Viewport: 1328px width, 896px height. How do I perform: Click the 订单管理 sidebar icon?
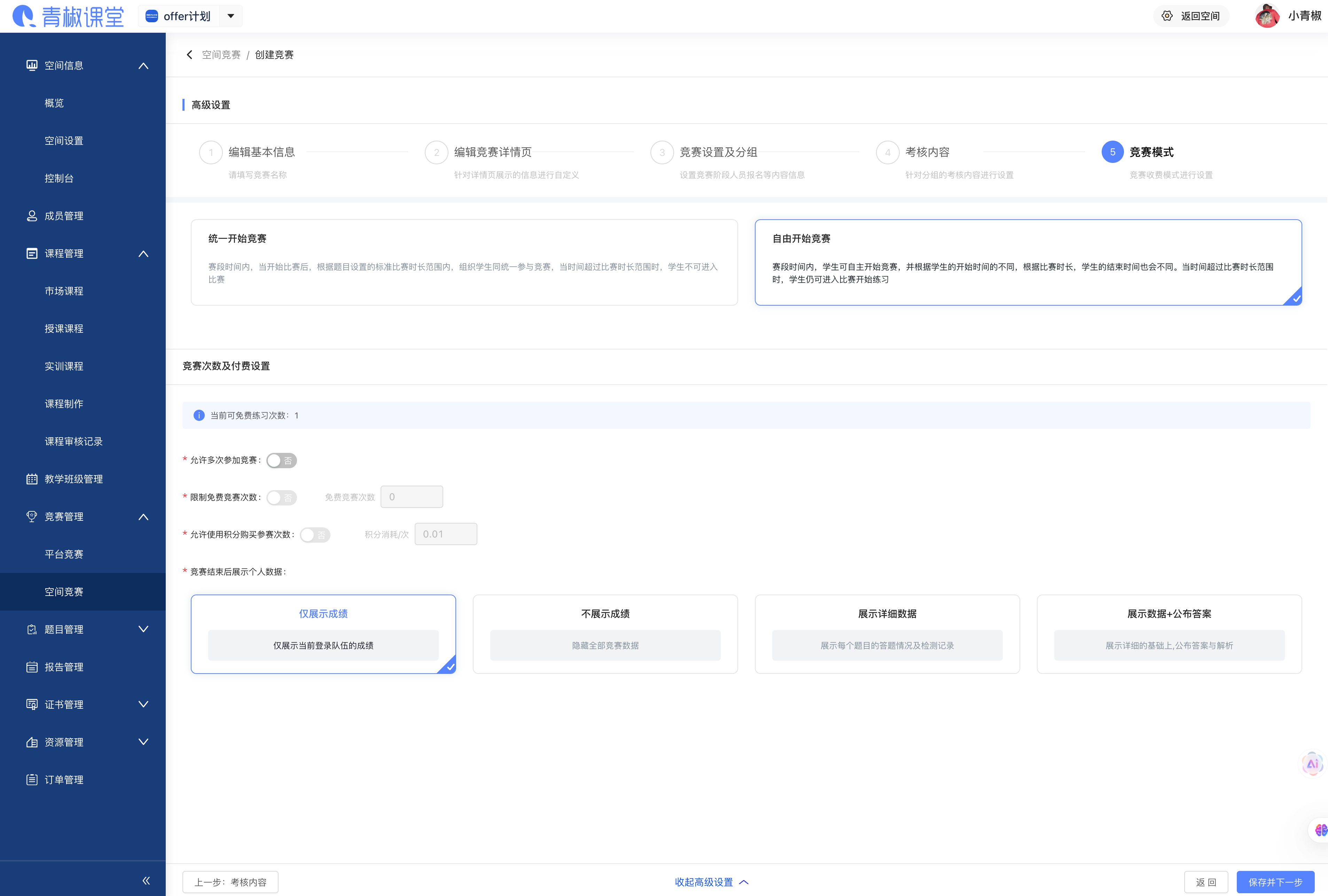[x=32, y=779]
